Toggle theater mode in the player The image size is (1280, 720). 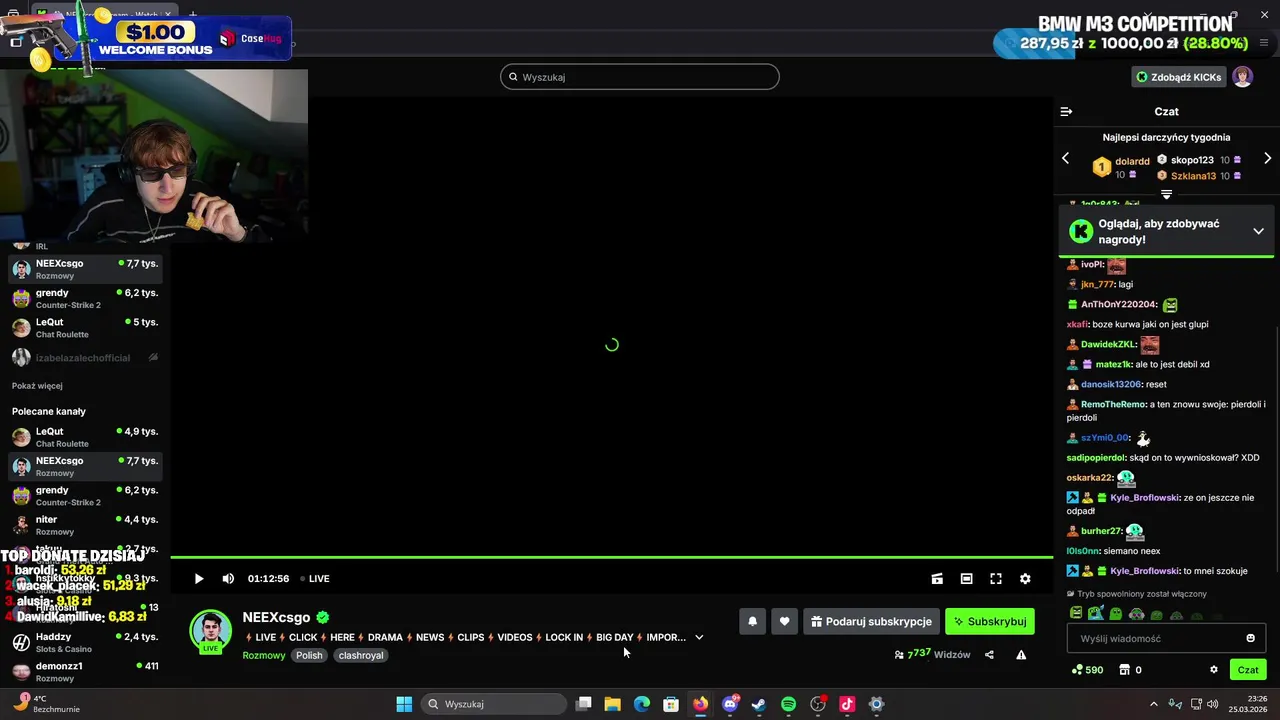[x=966, y=578]
